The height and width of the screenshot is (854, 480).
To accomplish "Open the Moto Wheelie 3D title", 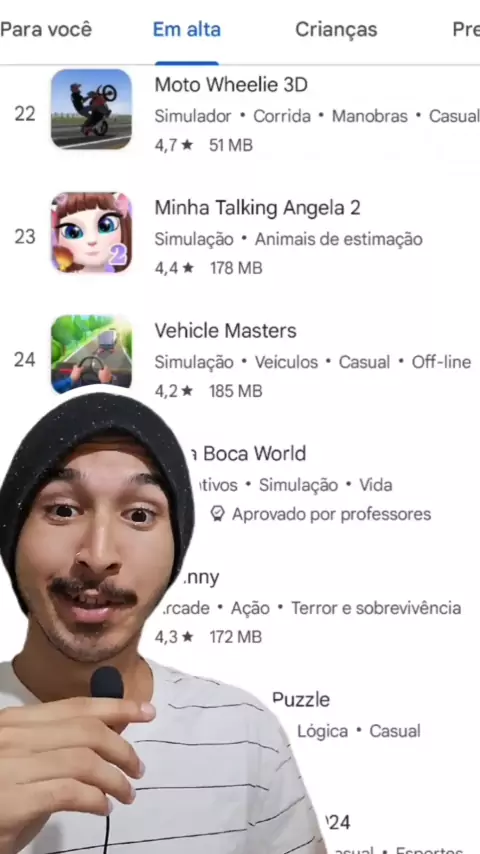I will tap(231, 85).
